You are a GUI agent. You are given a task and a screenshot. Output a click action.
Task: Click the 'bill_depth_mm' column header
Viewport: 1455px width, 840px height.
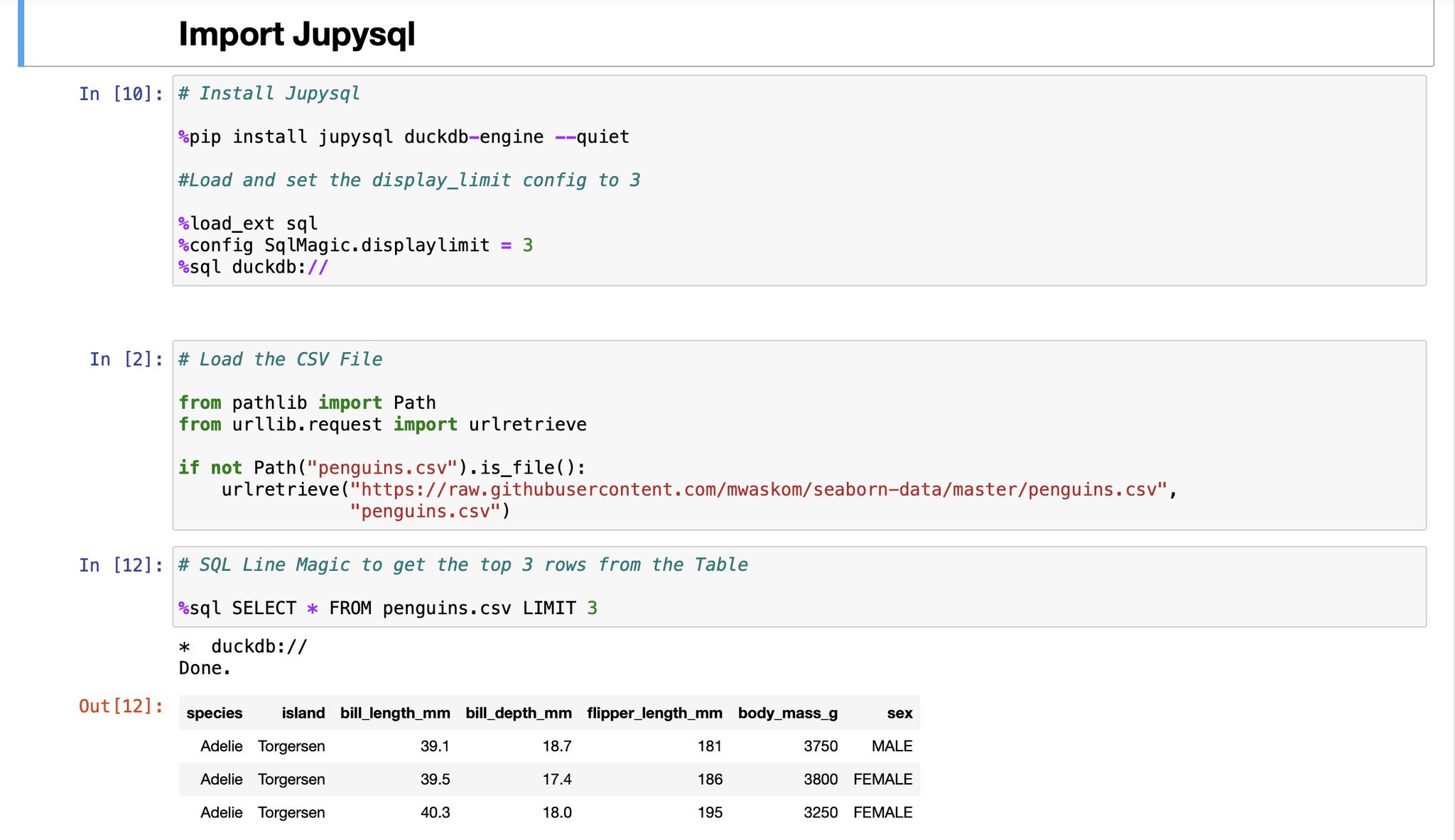tap(519, 713)
